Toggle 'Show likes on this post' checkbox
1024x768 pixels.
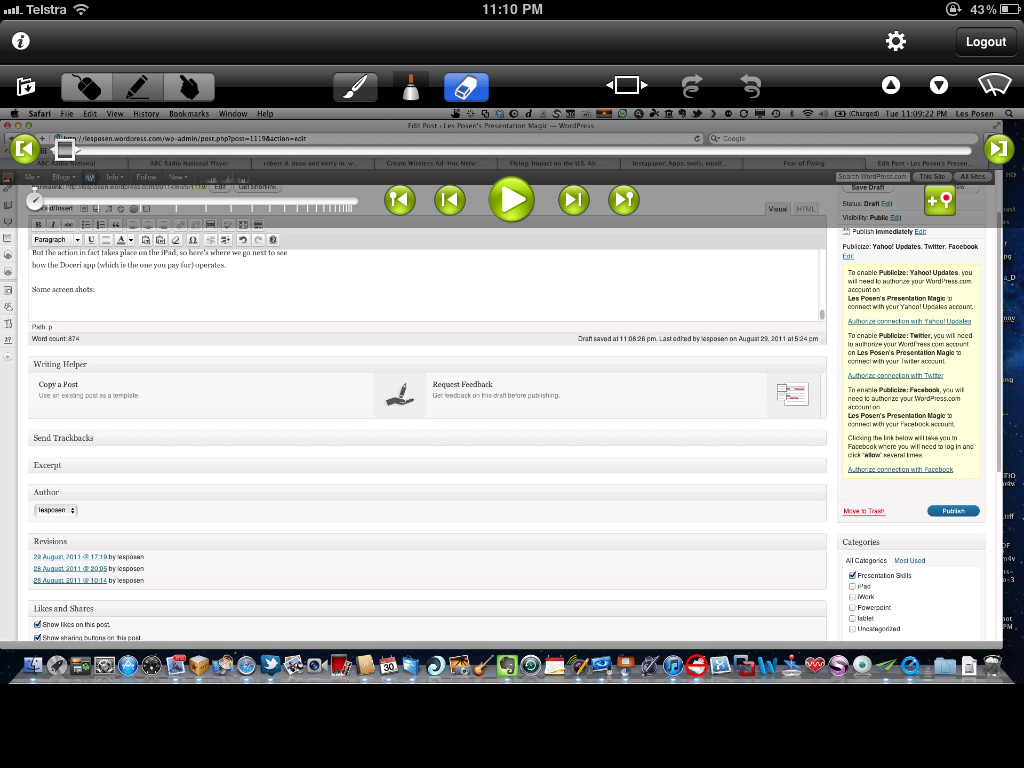pyautogui.click(x=38, y=624)
